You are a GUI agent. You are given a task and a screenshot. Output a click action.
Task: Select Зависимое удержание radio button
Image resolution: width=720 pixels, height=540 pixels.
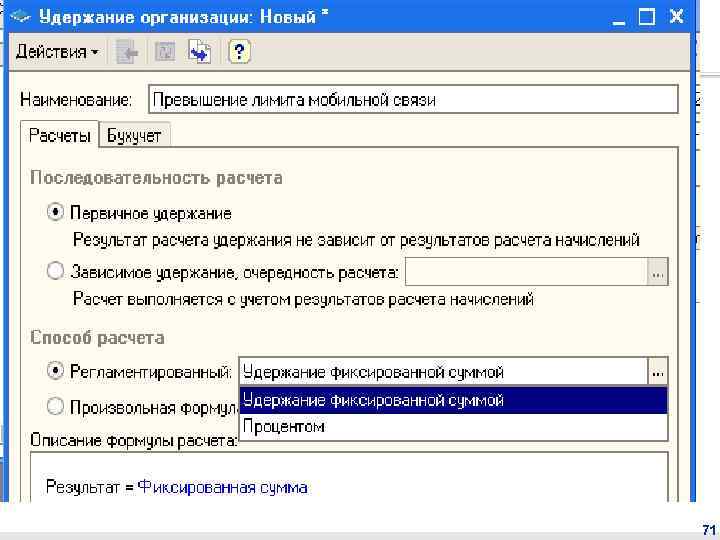(x=55, y=271)
